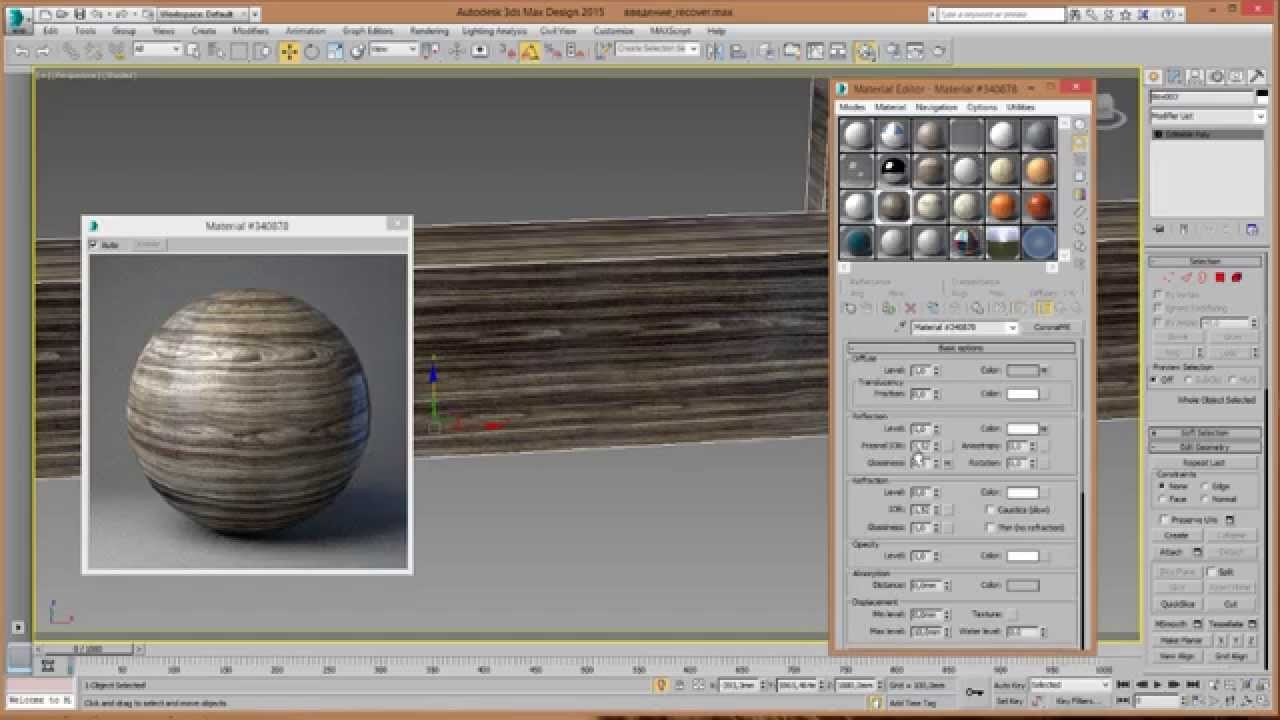Select the Select and Move tool
The height and width of the screenshot is (720, 1280).
(x=289, y=51)
